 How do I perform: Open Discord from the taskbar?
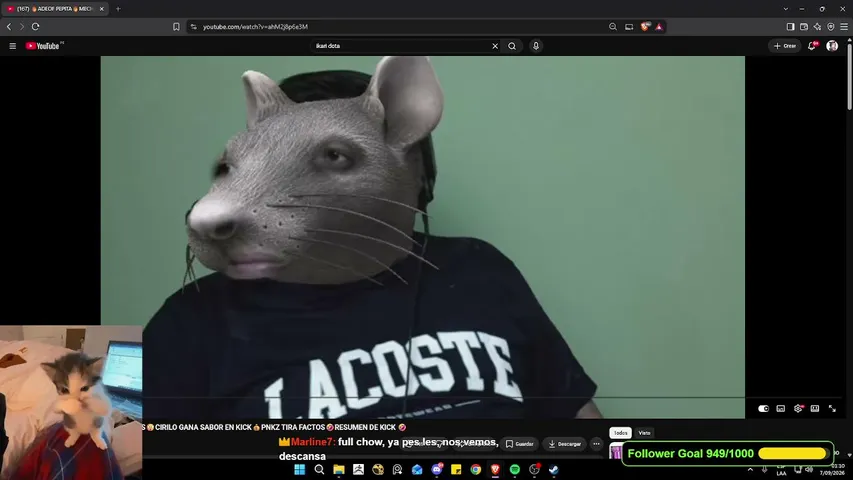(437, 470)
